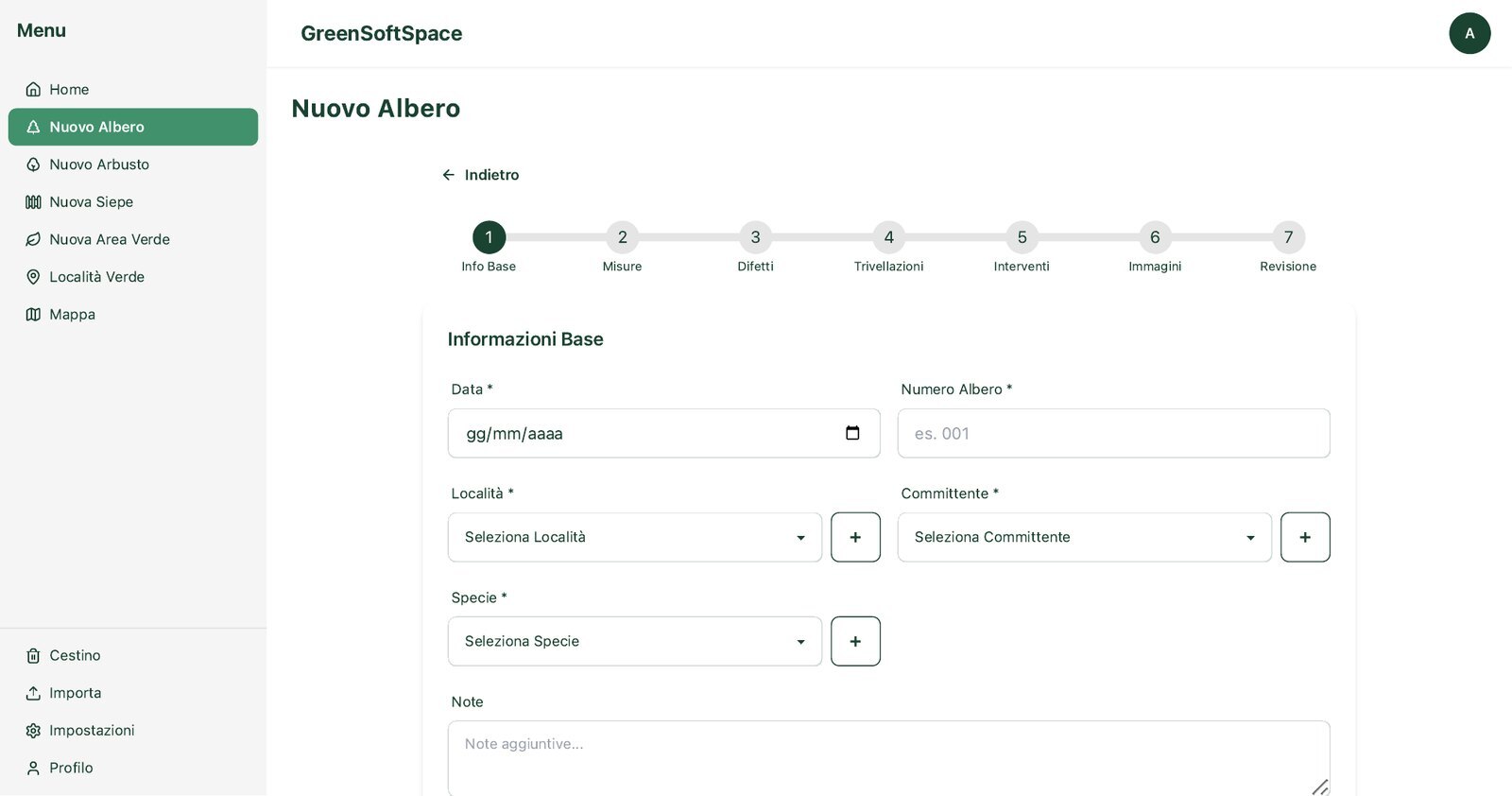Select Nuovo Albero in the sidebar menu
The height and width of the screenshot is (796, 1512).
pos(133,127)
